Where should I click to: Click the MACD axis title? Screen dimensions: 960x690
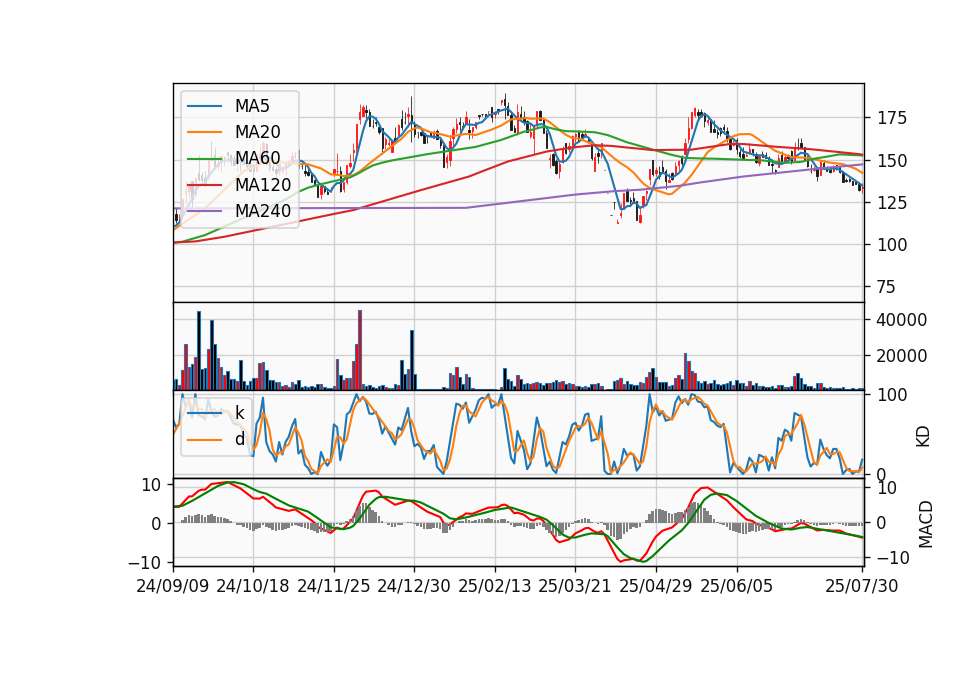(926, 525)
